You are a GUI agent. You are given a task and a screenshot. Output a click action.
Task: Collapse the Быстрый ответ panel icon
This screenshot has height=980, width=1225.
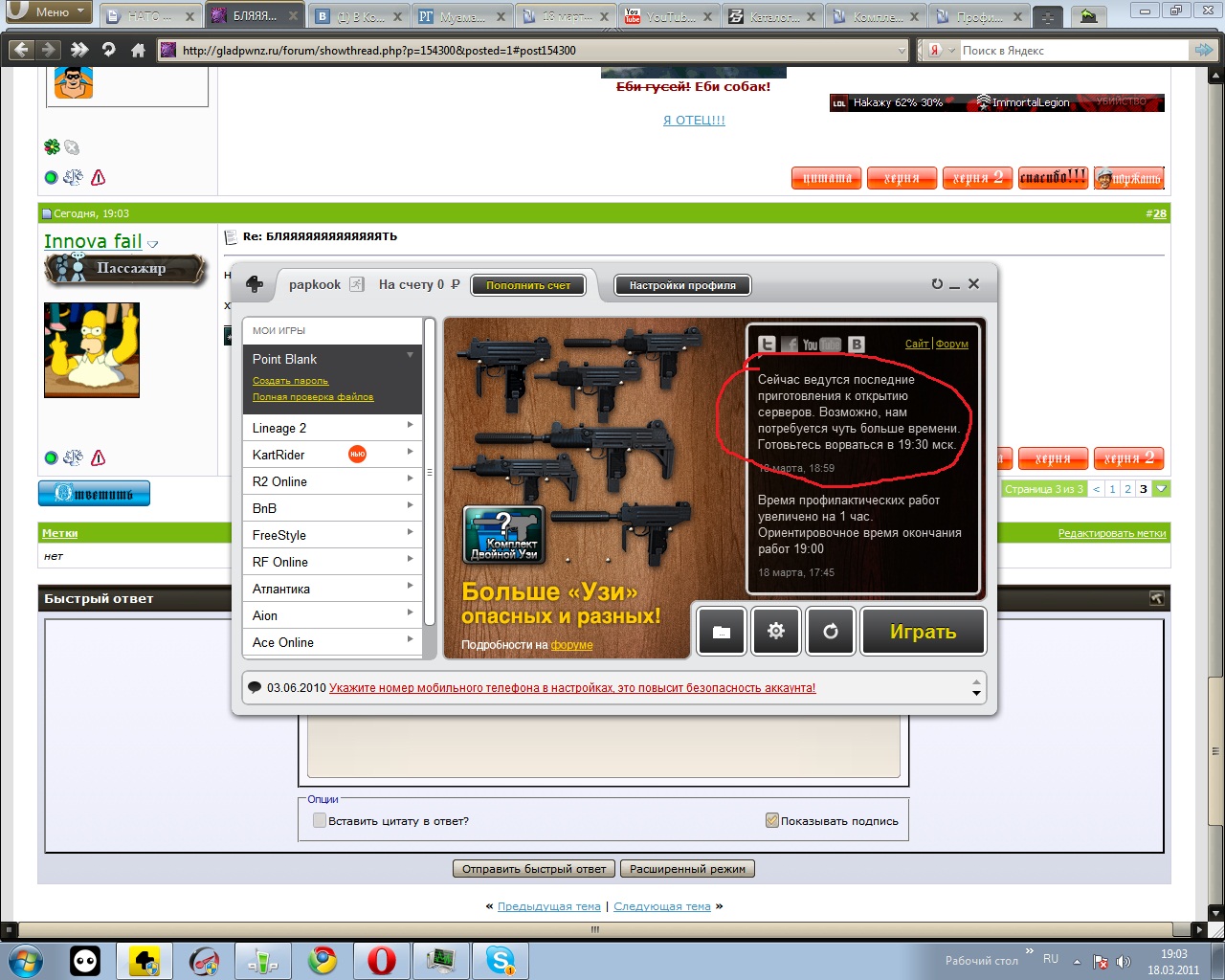point(1156,598)
